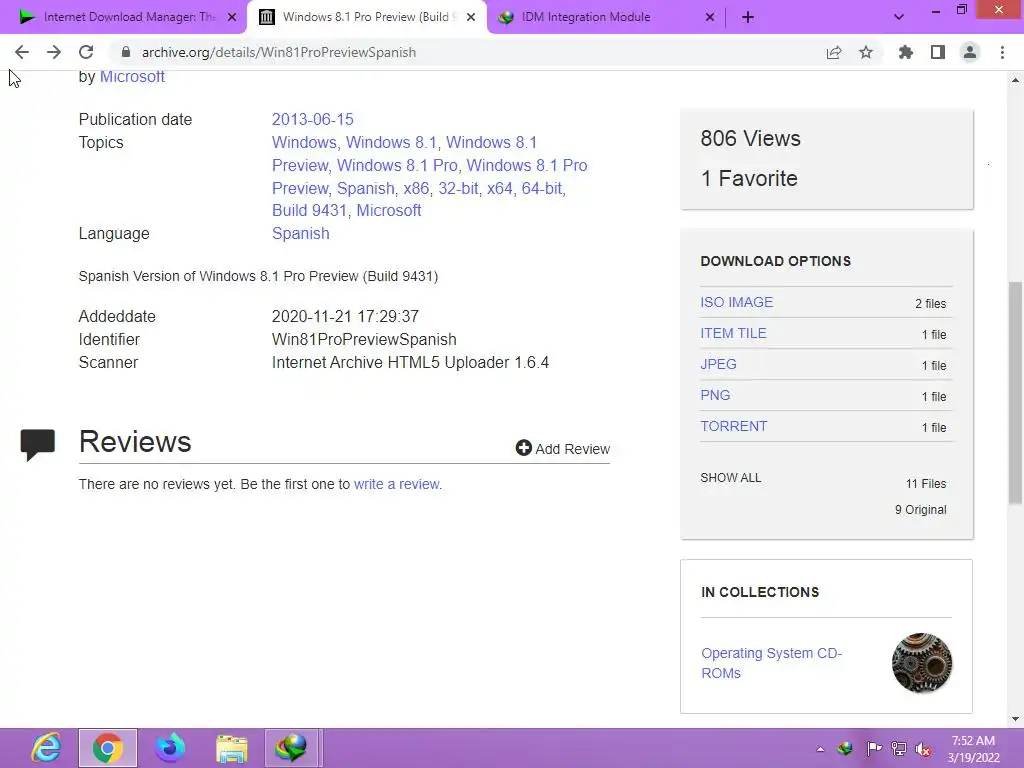Open network status tray icon

[899, 748]
